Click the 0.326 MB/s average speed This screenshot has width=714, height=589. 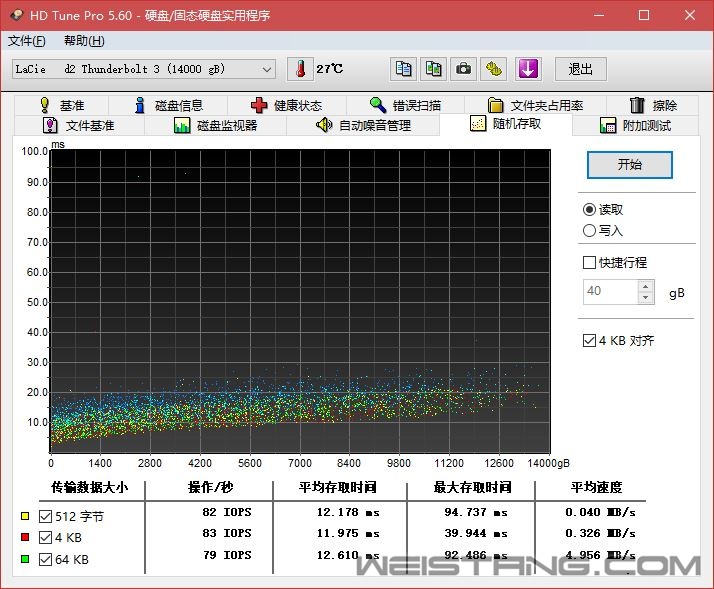pos(601,533)
